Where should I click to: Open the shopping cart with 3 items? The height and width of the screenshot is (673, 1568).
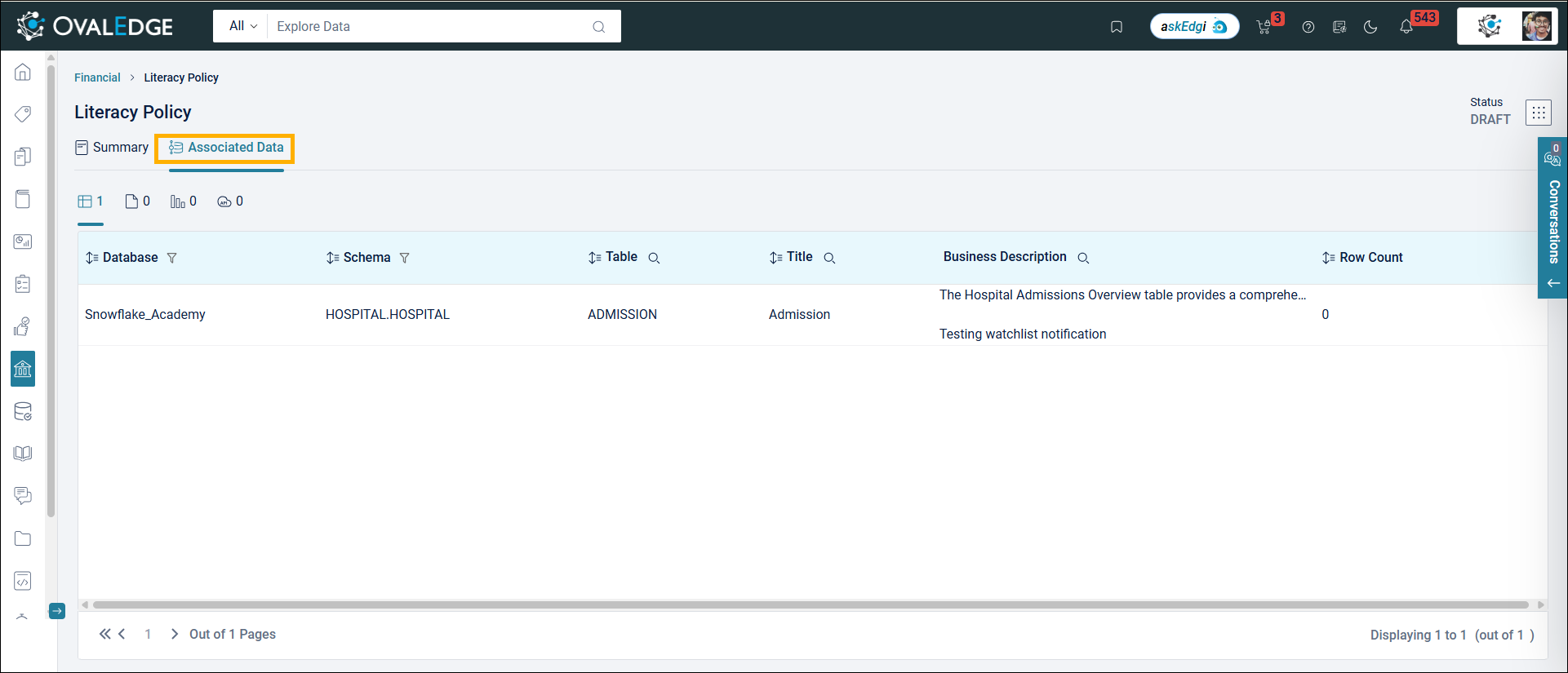[x=1264, y=27]
